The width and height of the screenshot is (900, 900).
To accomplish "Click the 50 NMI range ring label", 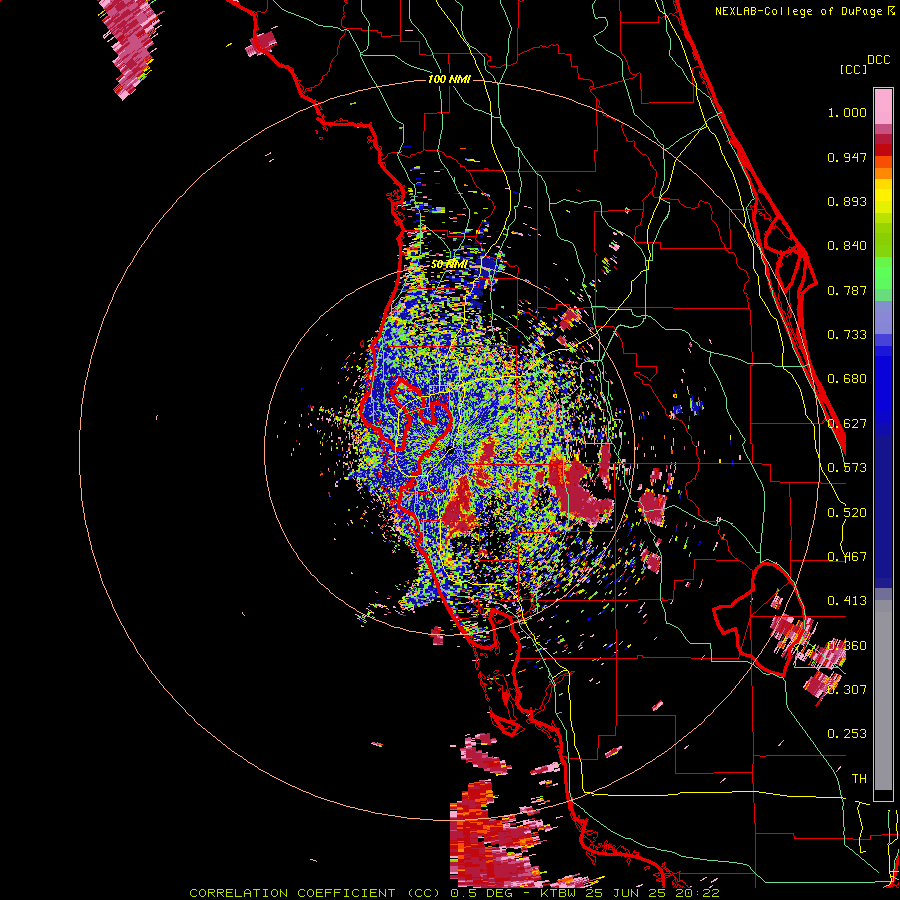I will pos(449,264).
